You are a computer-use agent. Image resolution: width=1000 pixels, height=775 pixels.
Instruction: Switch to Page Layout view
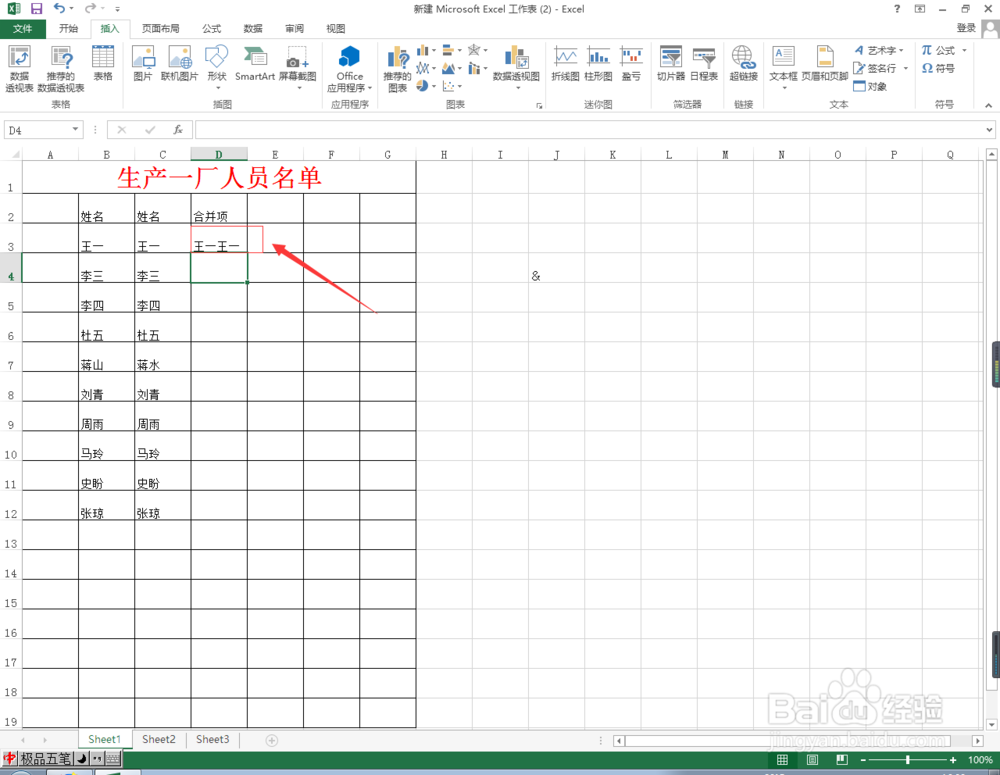812,760
